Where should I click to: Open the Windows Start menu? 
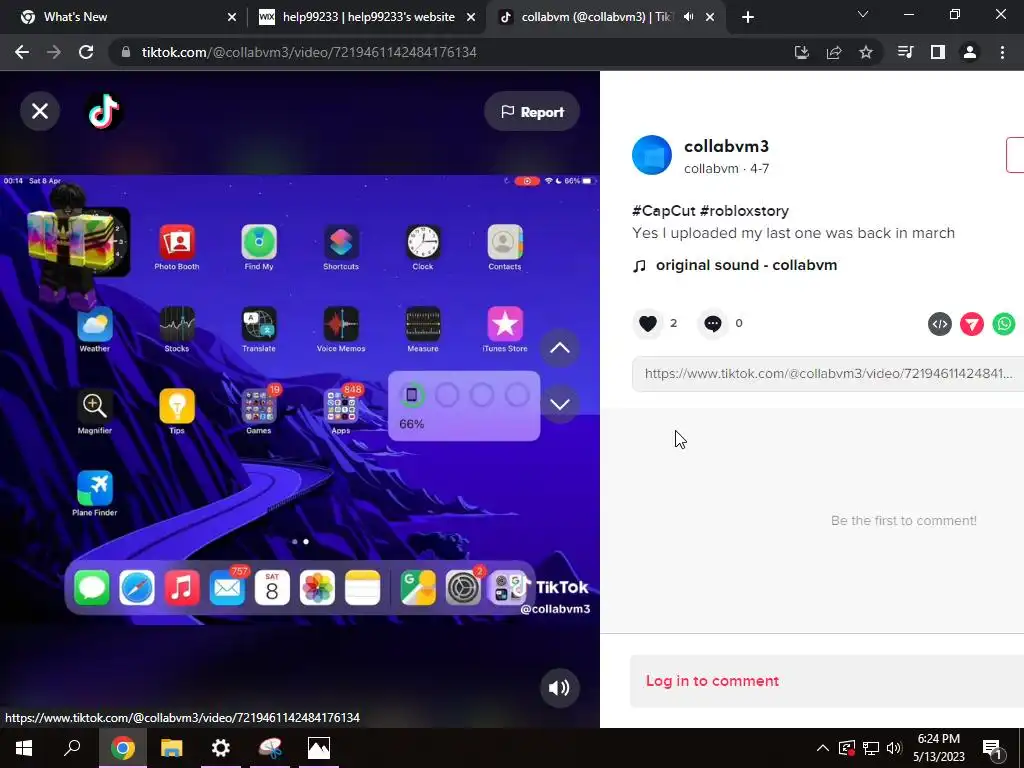[24, 748]
